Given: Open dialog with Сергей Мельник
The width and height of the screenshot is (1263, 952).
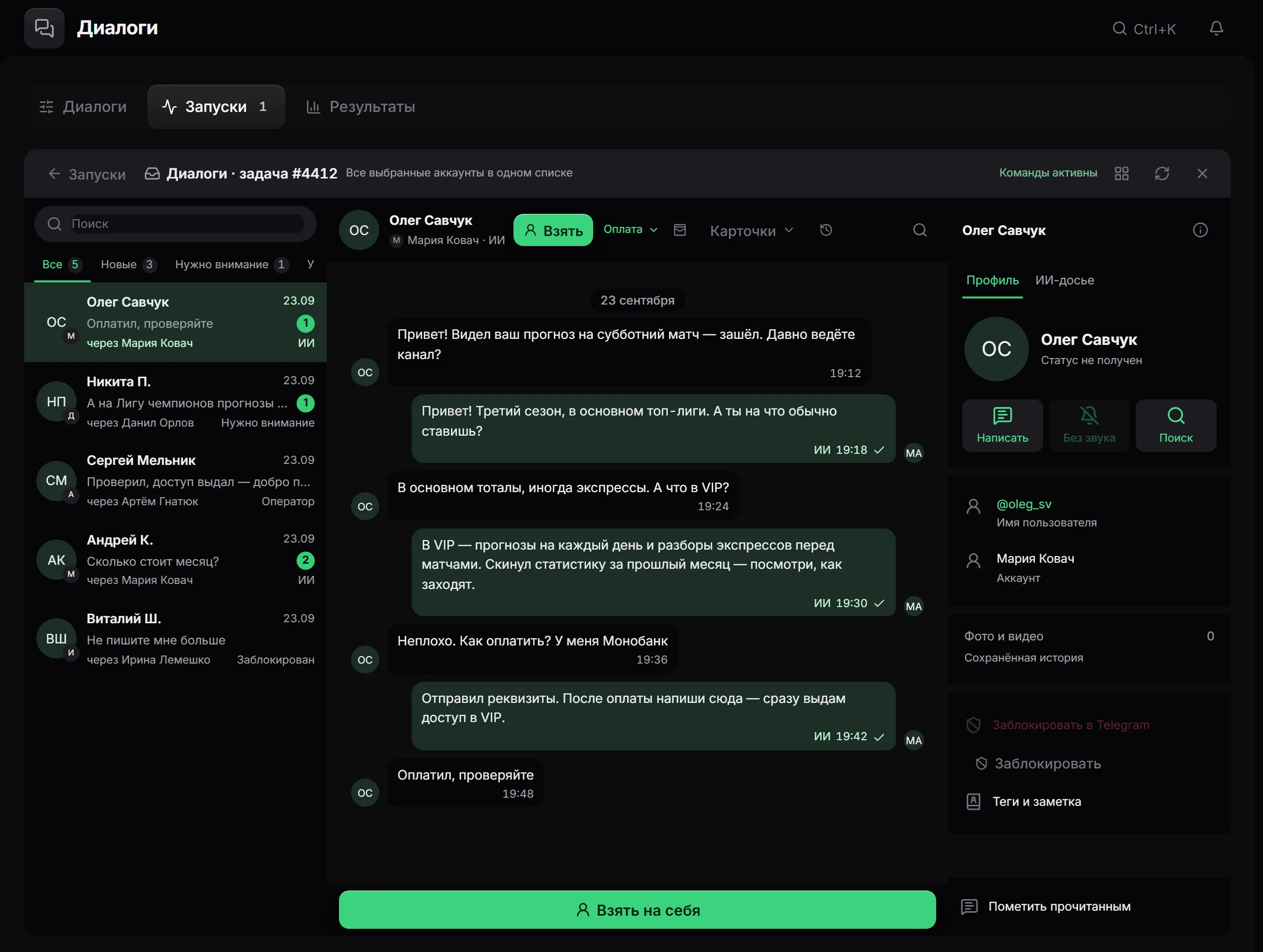Looking at the screenshot, I should tap(176, 481).
